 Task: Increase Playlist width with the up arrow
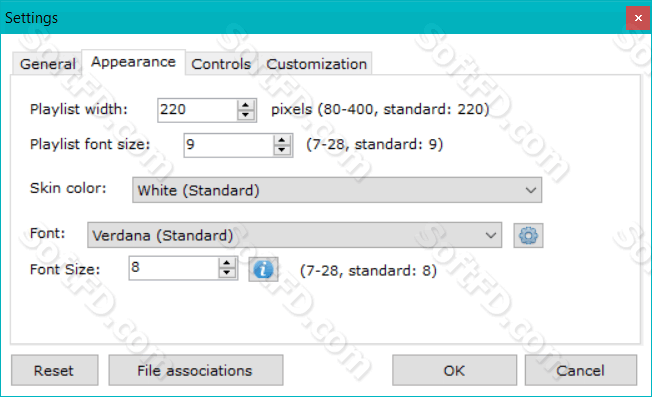(x=246, y=105)
